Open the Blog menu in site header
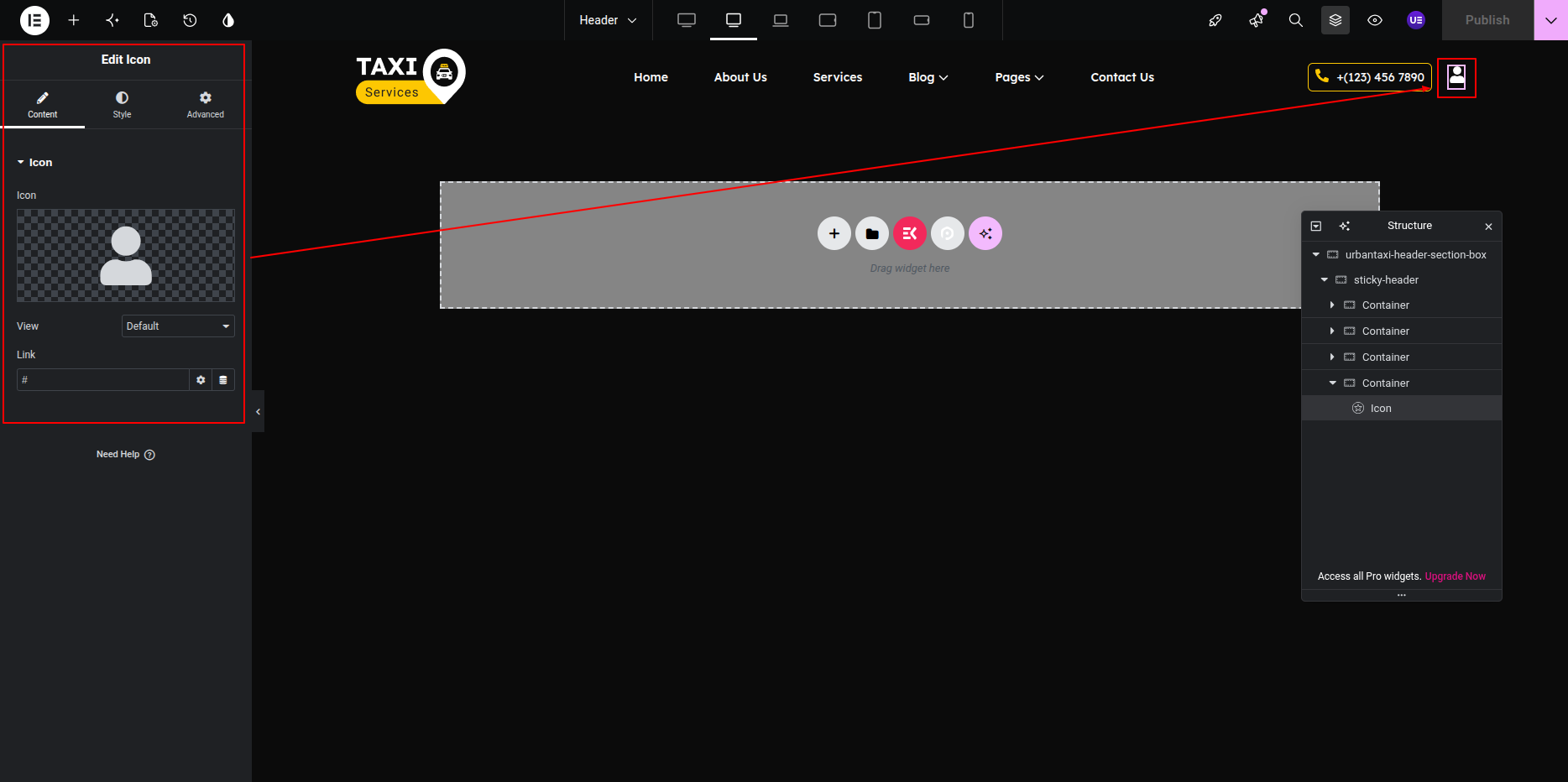This screenshot has height=782, width=1568. (x=928, y=77)
